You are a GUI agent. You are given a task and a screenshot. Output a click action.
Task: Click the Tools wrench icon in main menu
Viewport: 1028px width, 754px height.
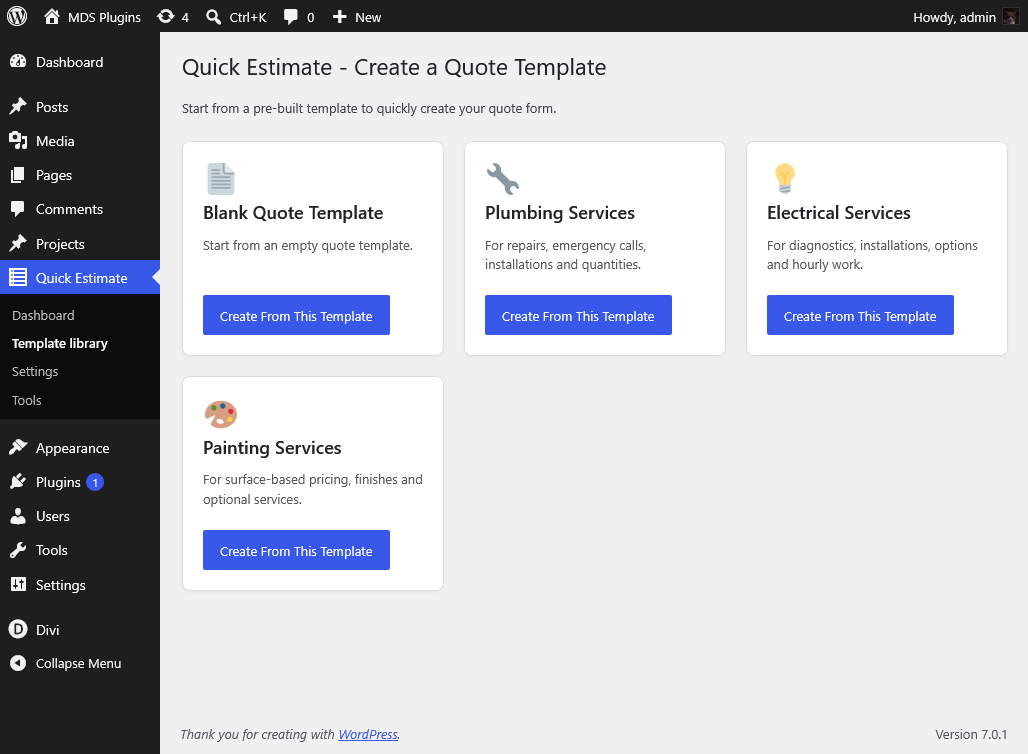18,550
